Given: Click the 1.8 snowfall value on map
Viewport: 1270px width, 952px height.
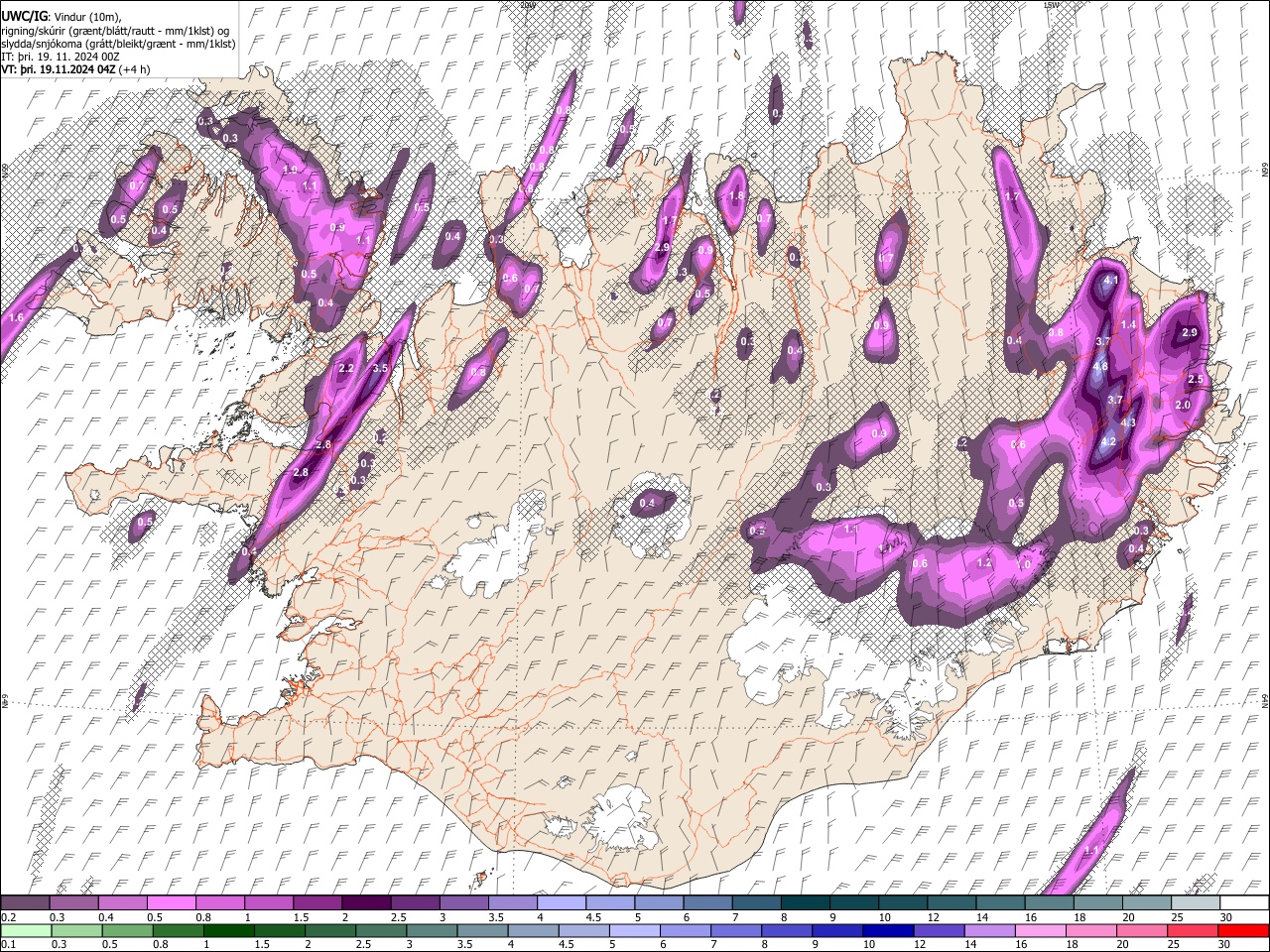Looking at the screenshot, I should (736, 196).
